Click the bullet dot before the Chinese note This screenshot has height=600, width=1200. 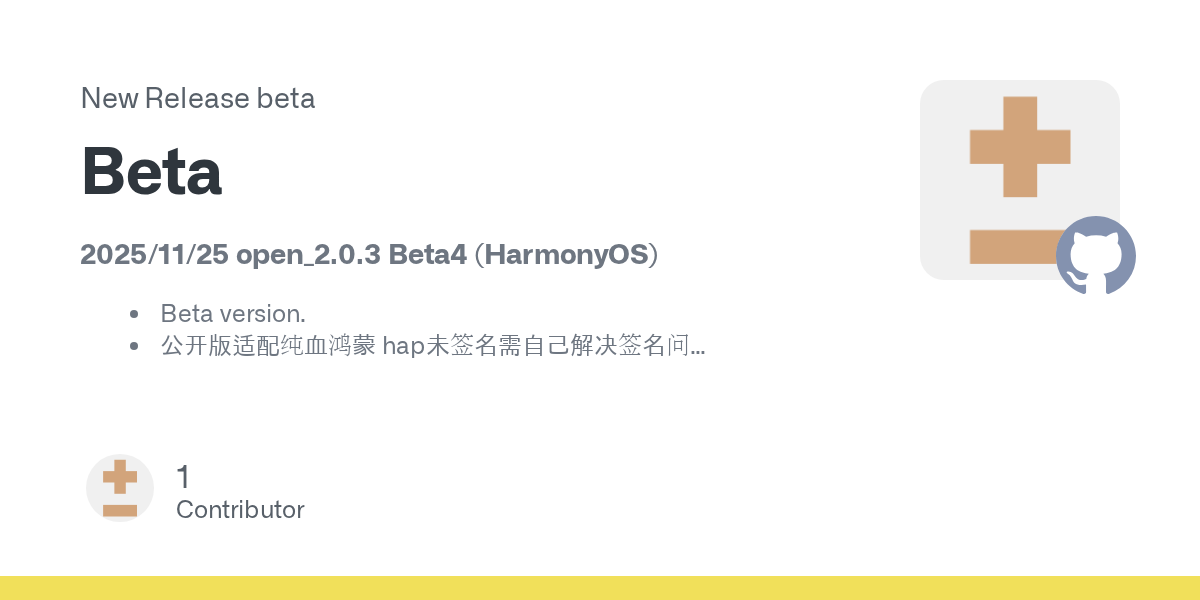pyautogui.click(x=134, y=347)
